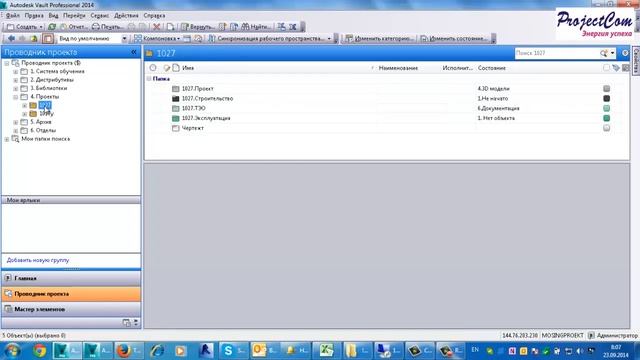
Task: Click the red X delete icon
Action: 156,27
